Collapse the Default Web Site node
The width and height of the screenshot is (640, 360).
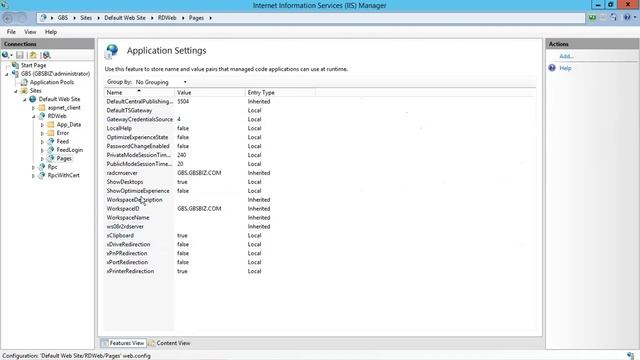24,100
